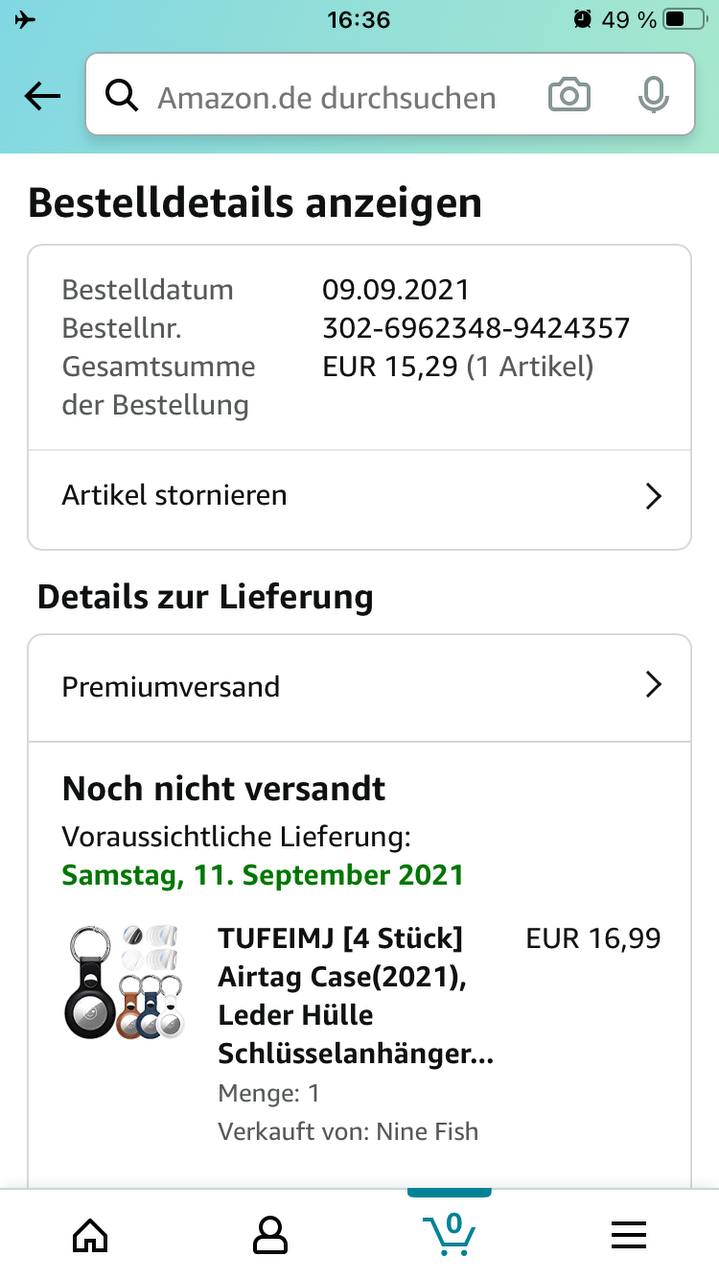719x1280 pixels.
Task: Tap the airplane mode status icon
Action: pos(25,19)
